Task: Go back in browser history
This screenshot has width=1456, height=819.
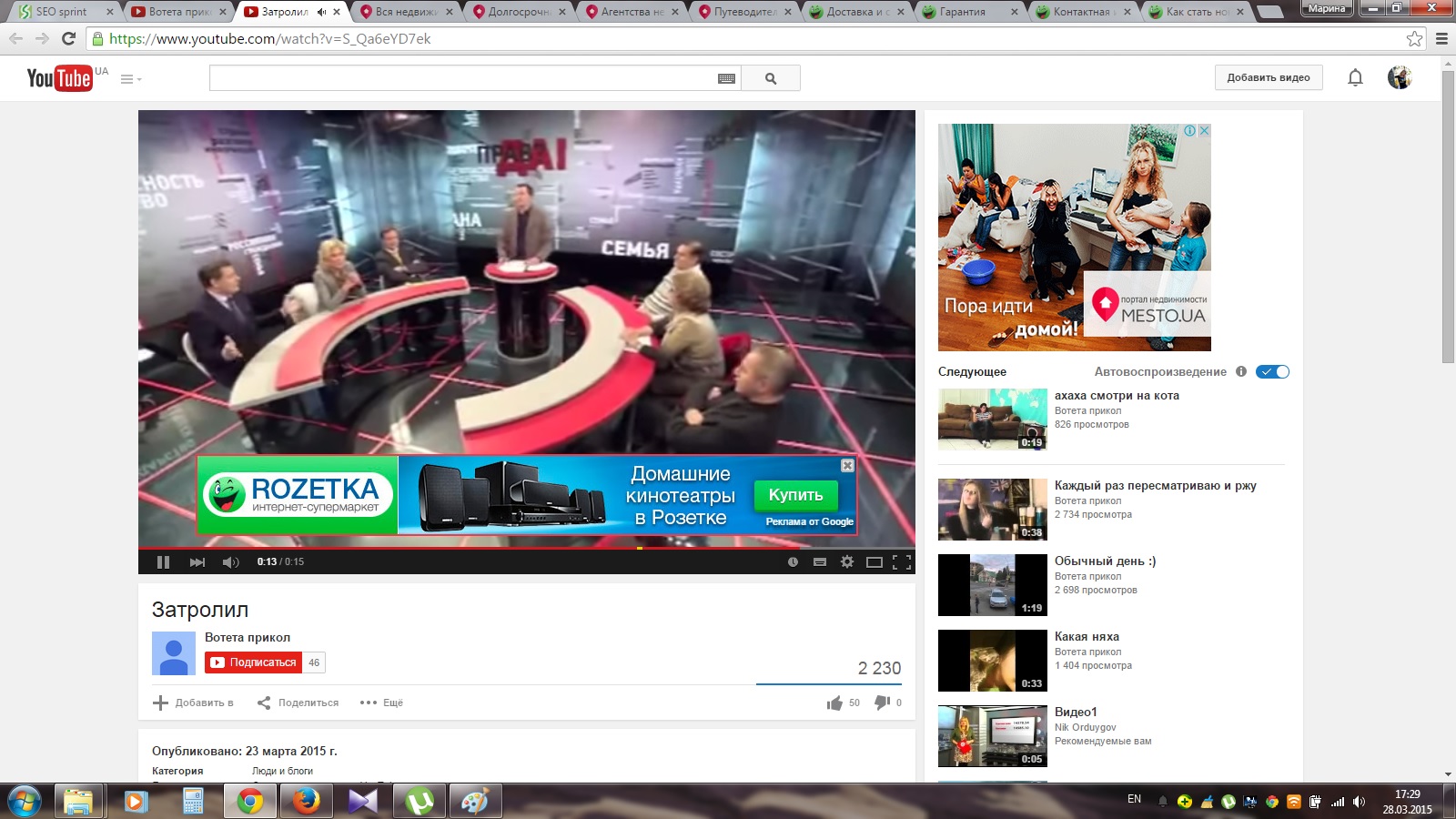Action: pos(15,39)
